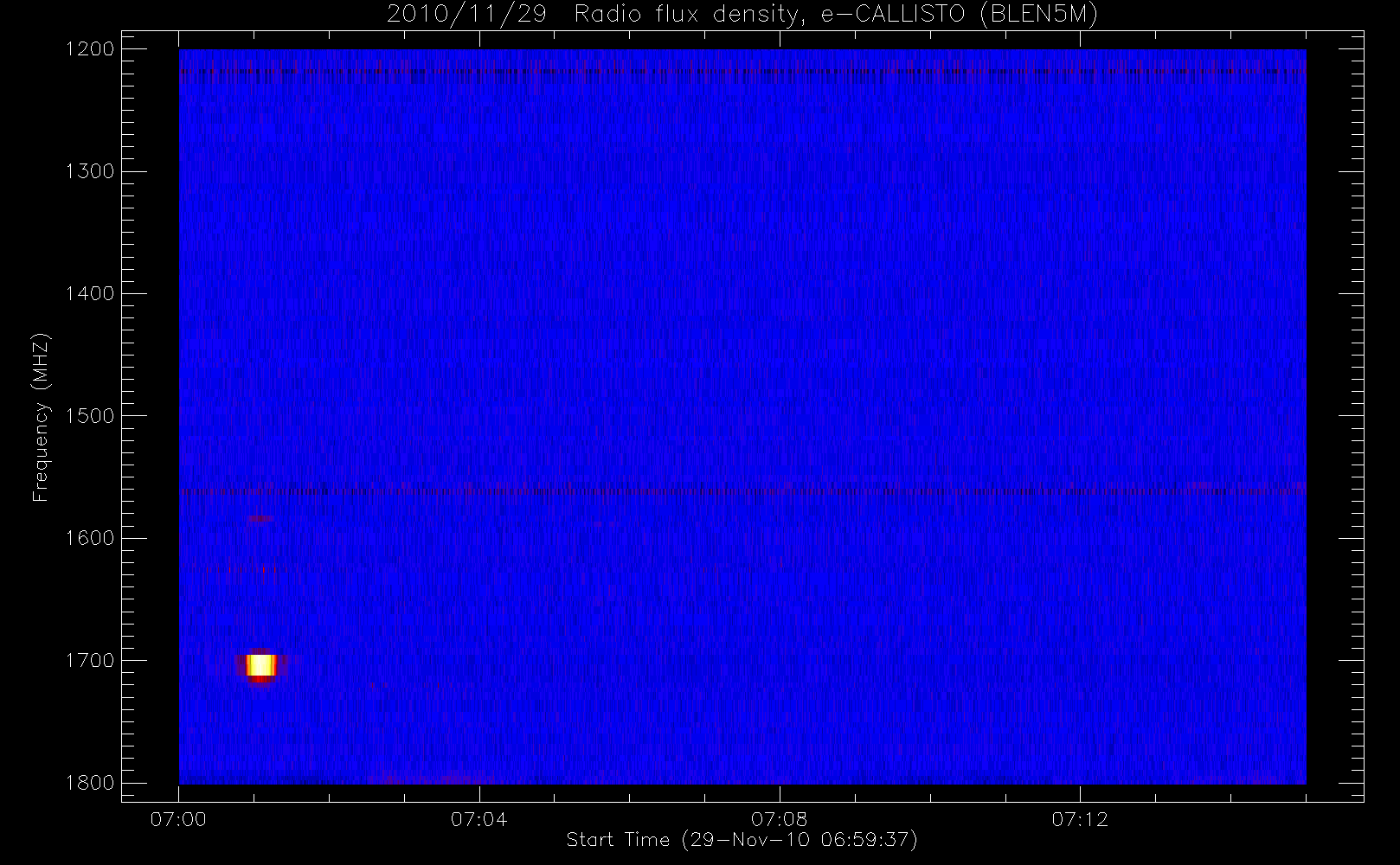Click the bright yellow burst near 1700 MHz
Image resolution: width=1400 pixels, height=865 pixels.
coord(261,665)
